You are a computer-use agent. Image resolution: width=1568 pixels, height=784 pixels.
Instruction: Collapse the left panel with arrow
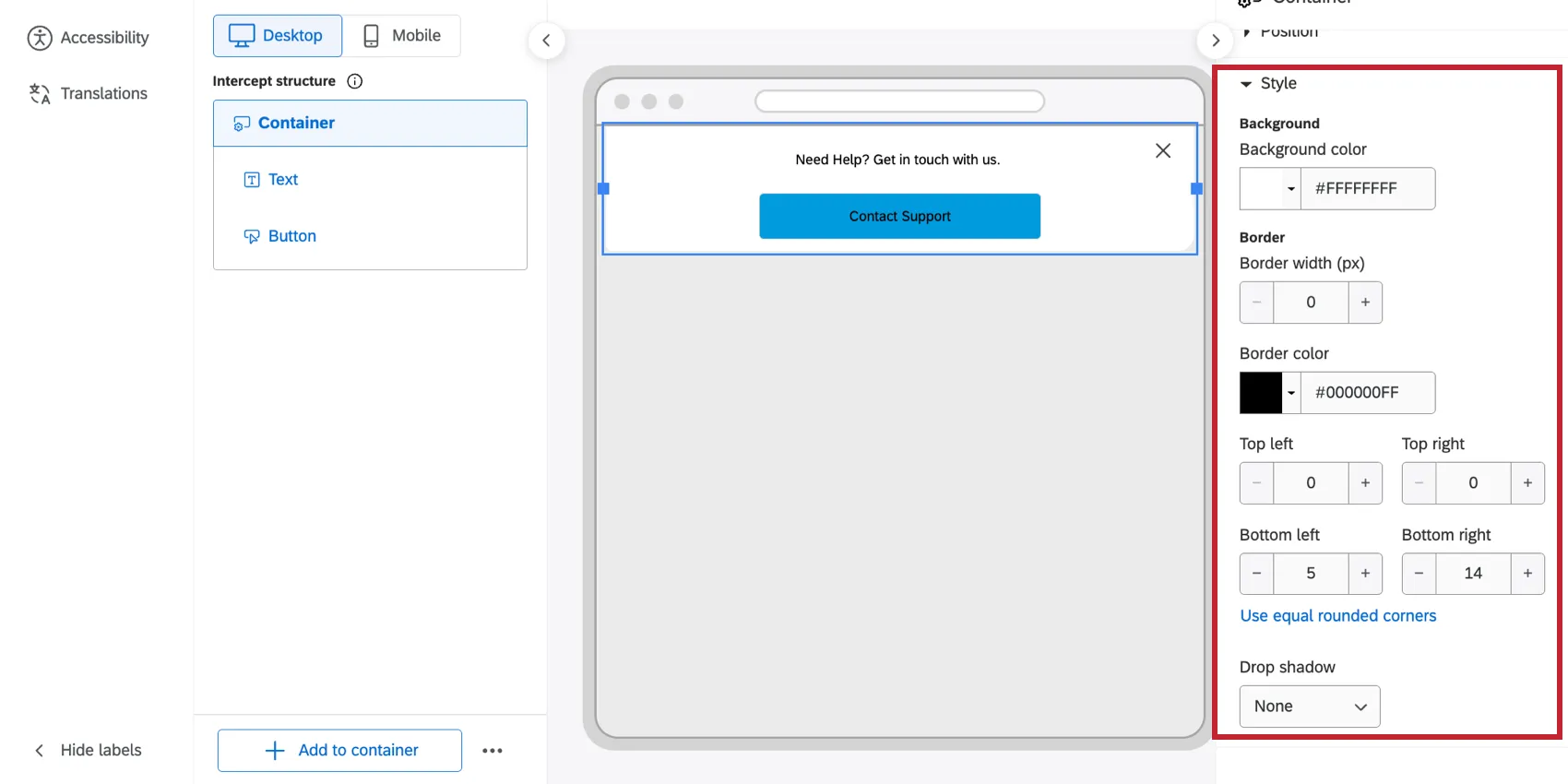coord(546,41)
